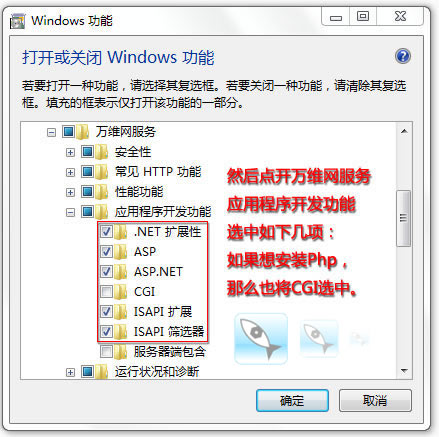
Task: Enable the CGI checkbox
Action: coord(106,292)
